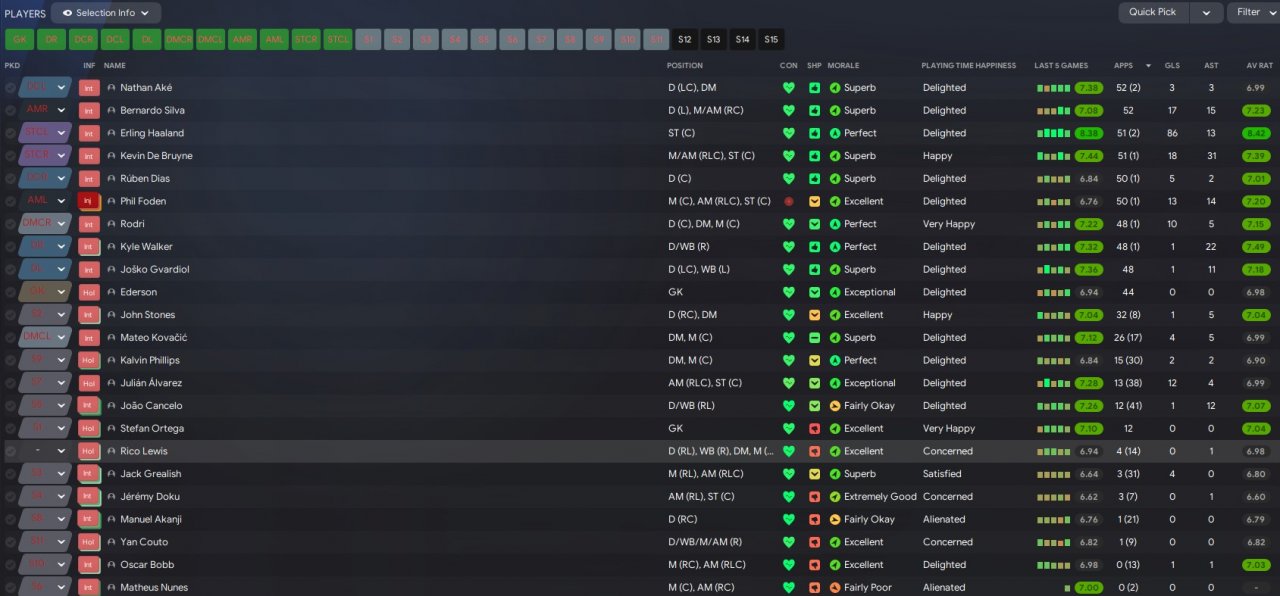Click Phil Foden's injury info badge
This screenshot has height=596, width=1280.
point(89,201)
